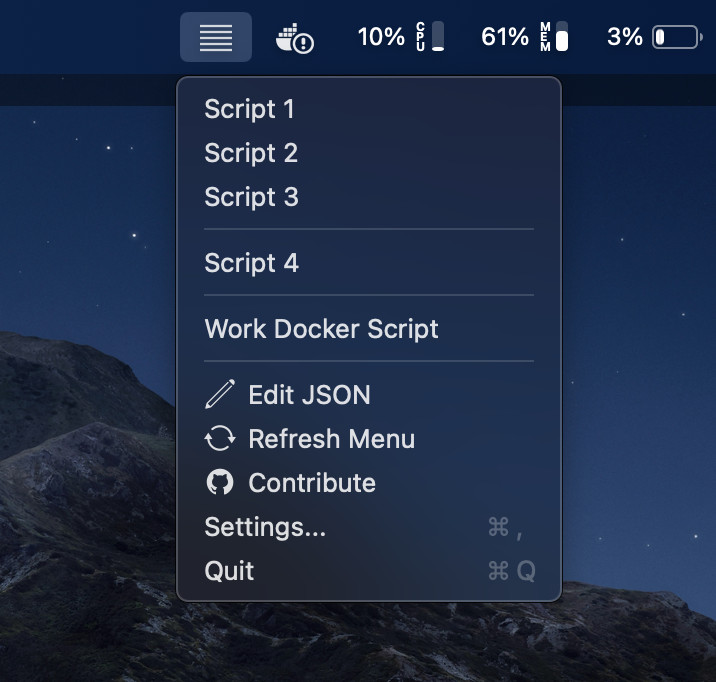Open the Contribute link entry

(369, 483)
